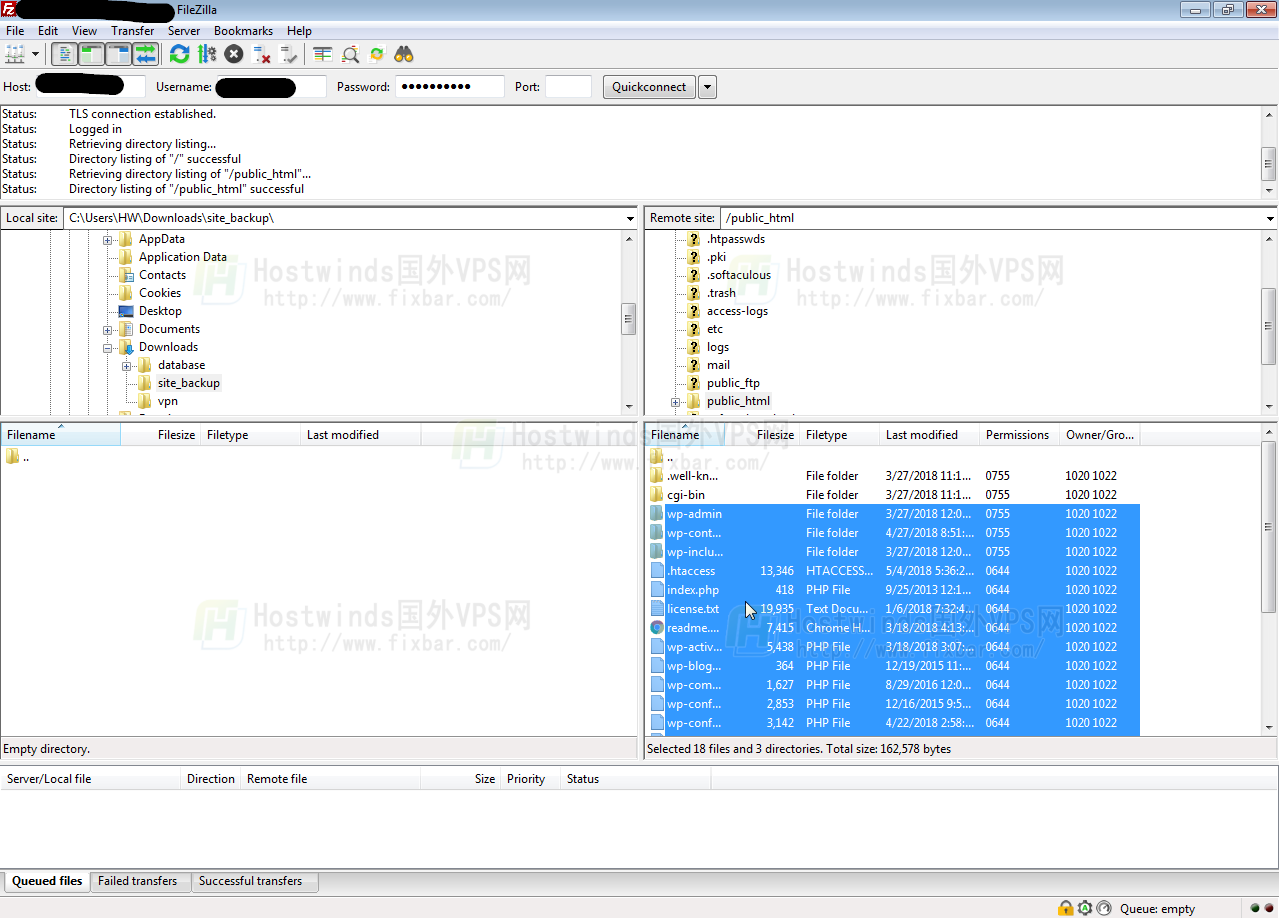
Task: Expand the database folder node
Action: 127,365
